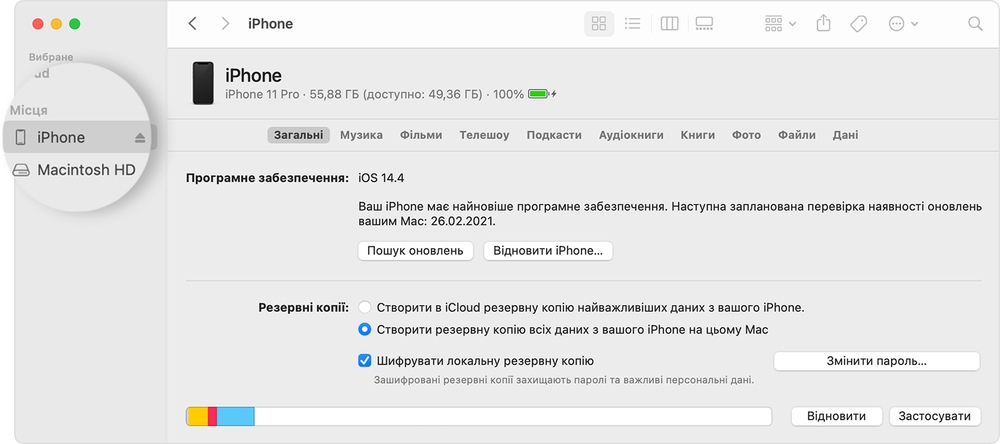The image size is (1000, 444).
Task: Open the search magnifier icon
Action: click(975, 24)
